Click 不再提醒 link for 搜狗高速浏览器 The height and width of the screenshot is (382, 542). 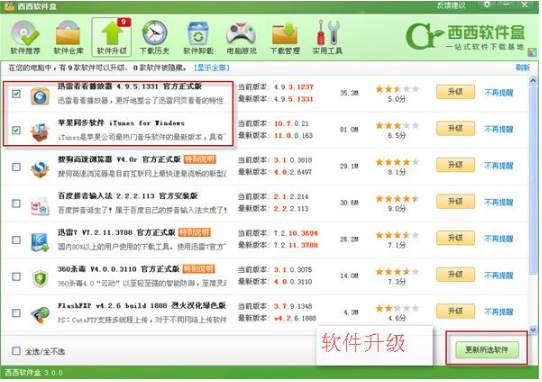pyautogui.click(x=498, y=166)
